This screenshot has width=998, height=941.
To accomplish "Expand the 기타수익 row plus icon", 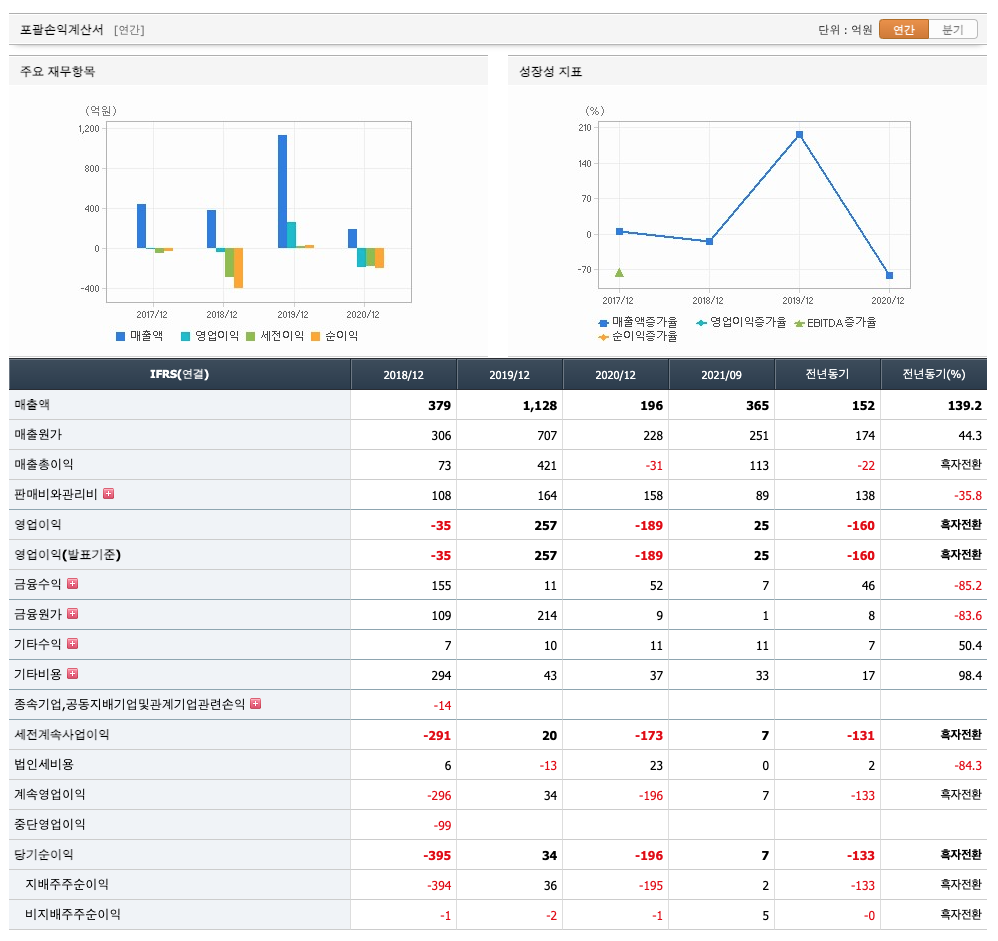I will [x=73, y=643].
